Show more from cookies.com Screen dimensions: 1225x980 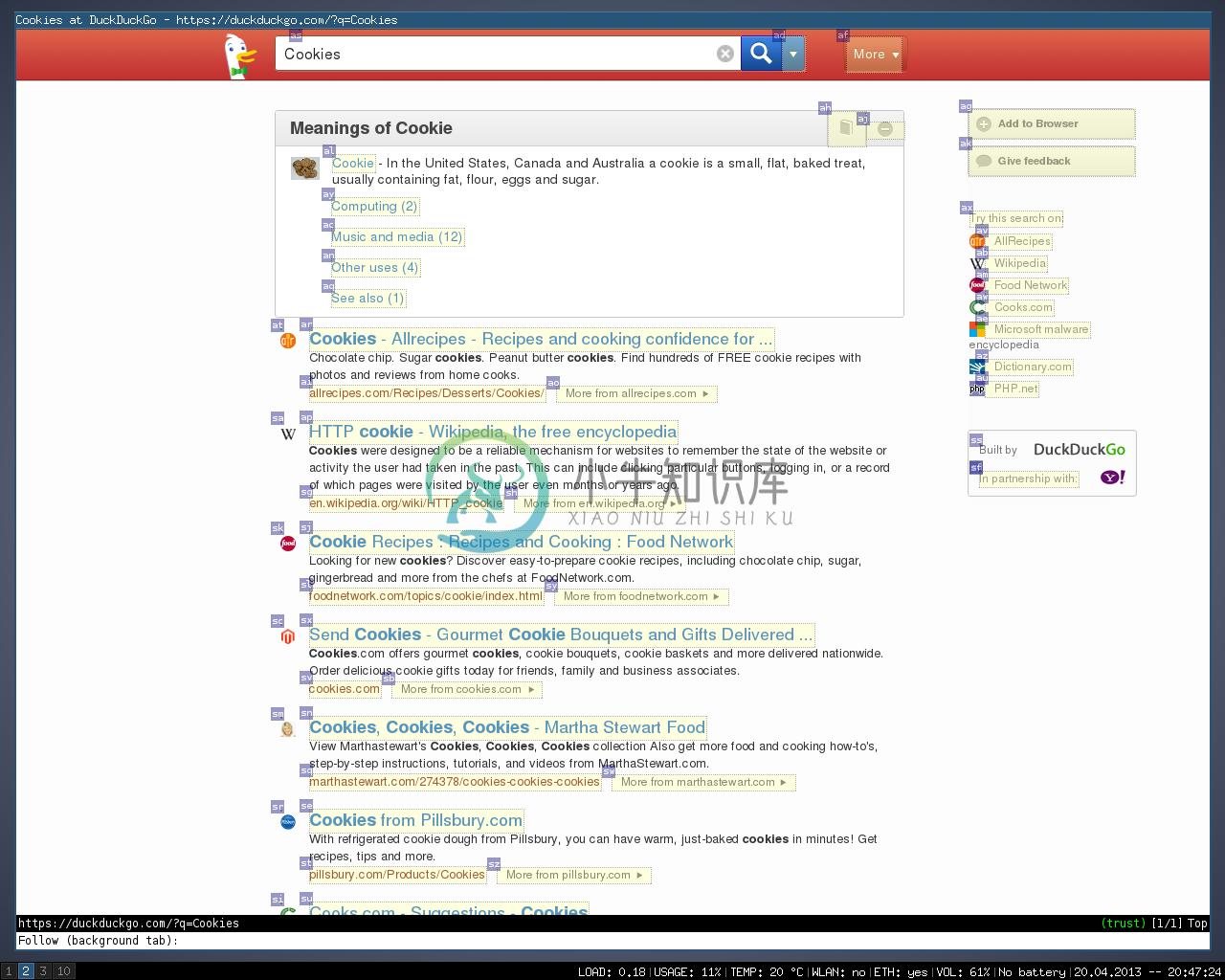467,689
